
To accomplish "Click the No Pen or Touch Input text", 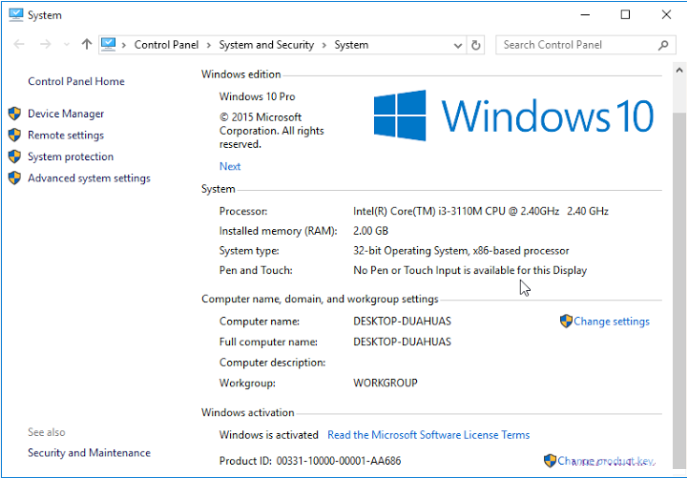I will coord(470,271).
